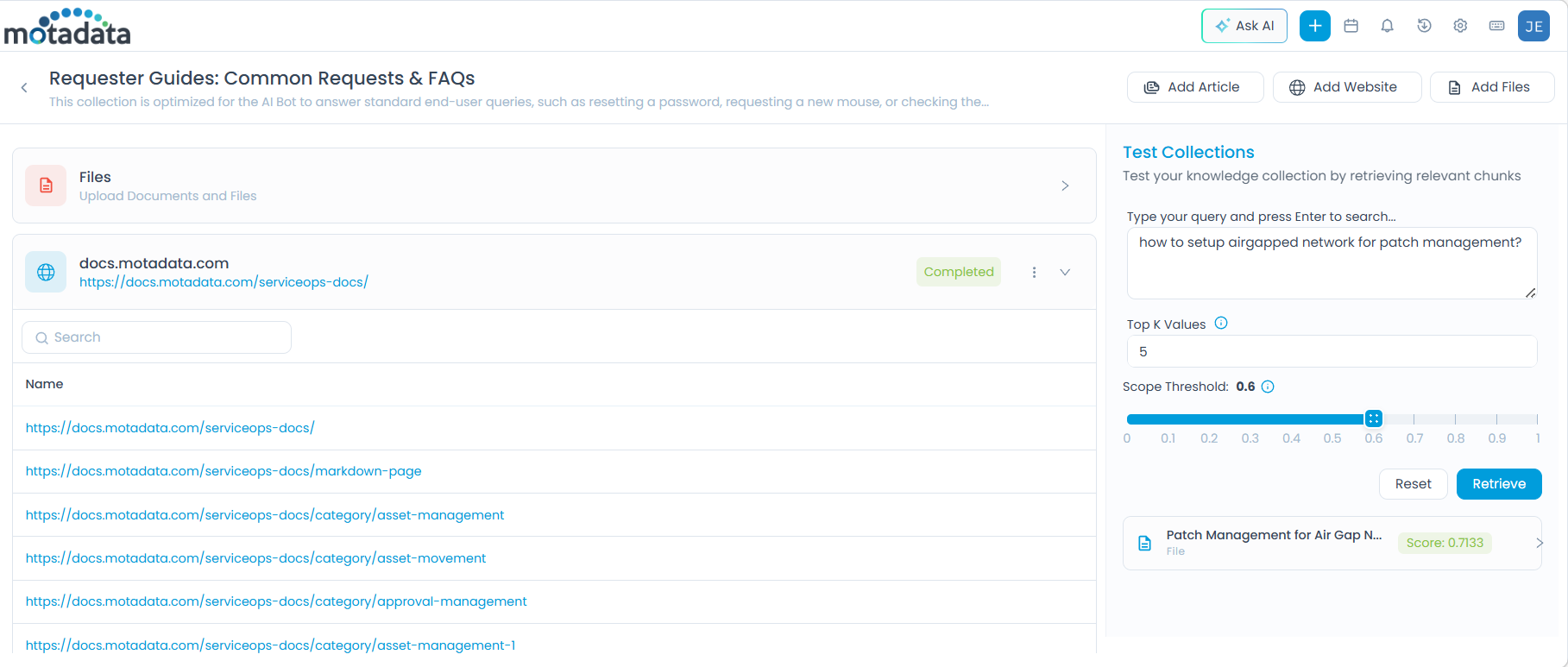1568x667 pixels.
Task: Expand the Files section chevron
Action: 1065,186
